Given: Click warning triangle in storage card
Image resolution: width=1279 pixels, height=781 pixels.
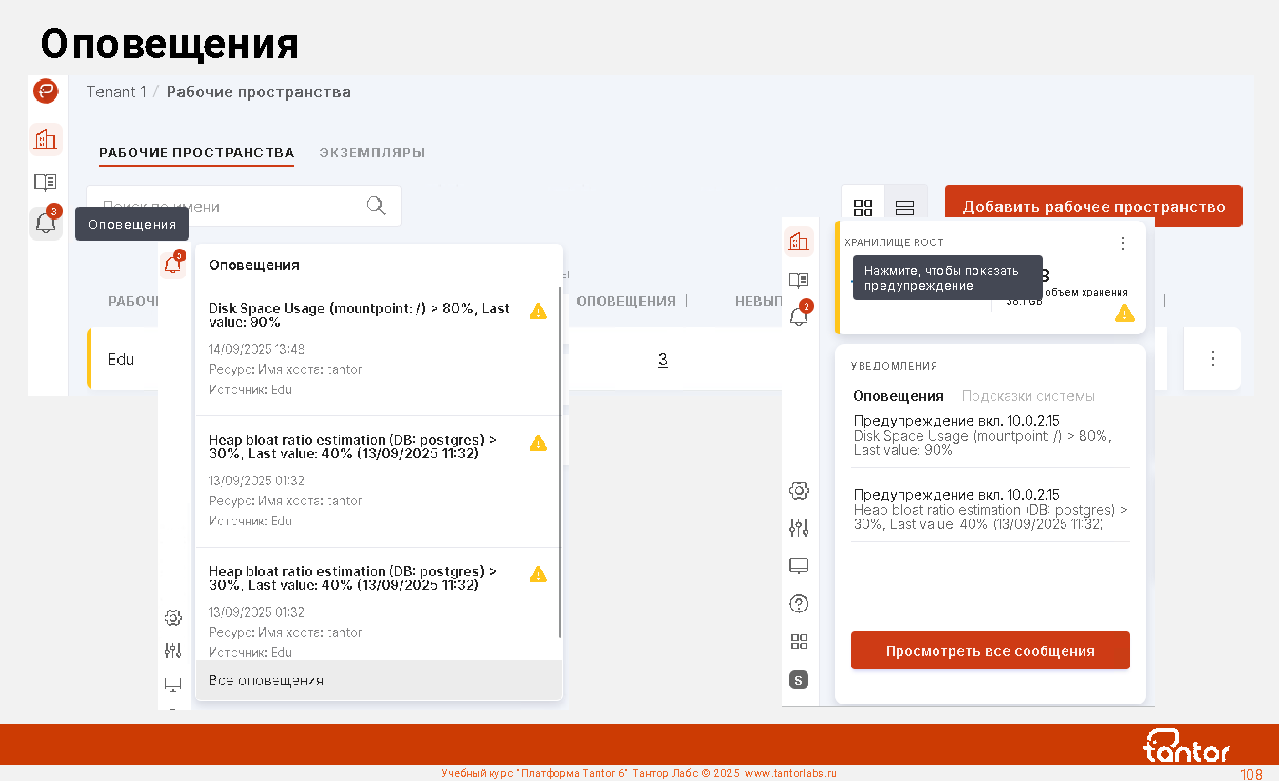Looking at the screenshot, I should (x=1125, y=314).
